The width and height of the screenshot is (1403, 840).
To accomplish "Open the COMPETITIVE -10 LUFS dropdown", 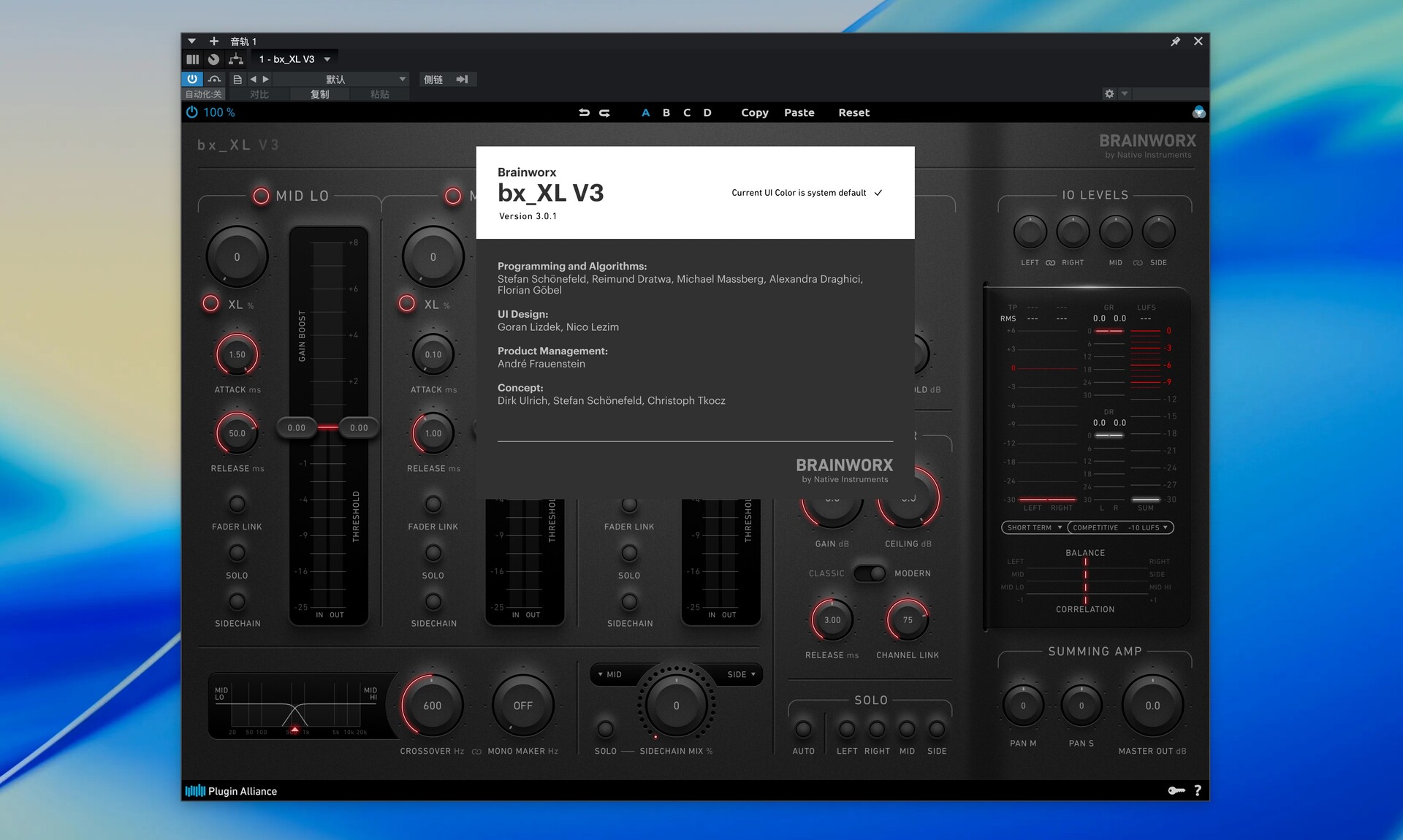I will (1121, 527).
